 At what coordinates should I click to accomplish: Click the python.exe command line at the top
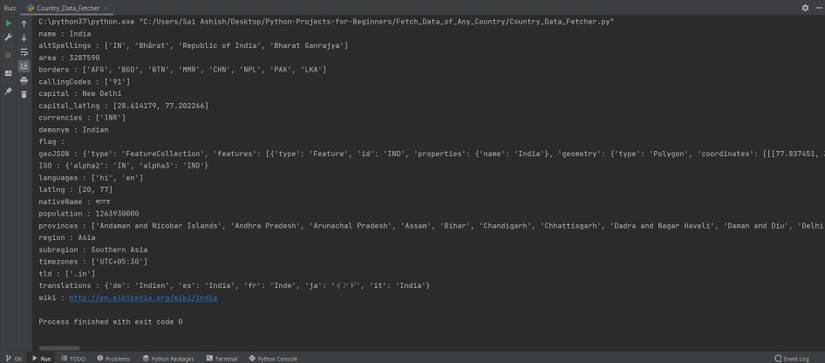[x=326, y=22]
